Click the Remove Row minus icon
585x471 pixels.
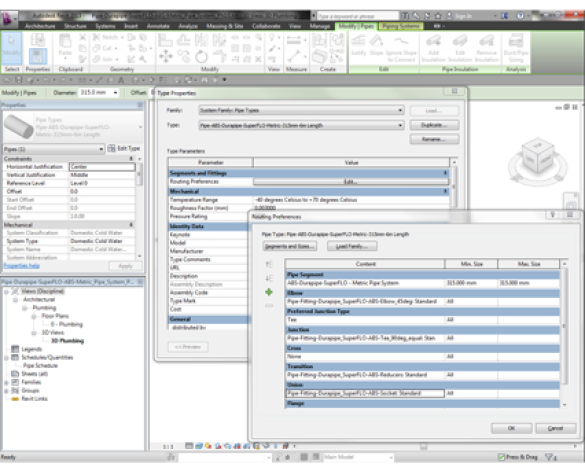tap(269, 306)
